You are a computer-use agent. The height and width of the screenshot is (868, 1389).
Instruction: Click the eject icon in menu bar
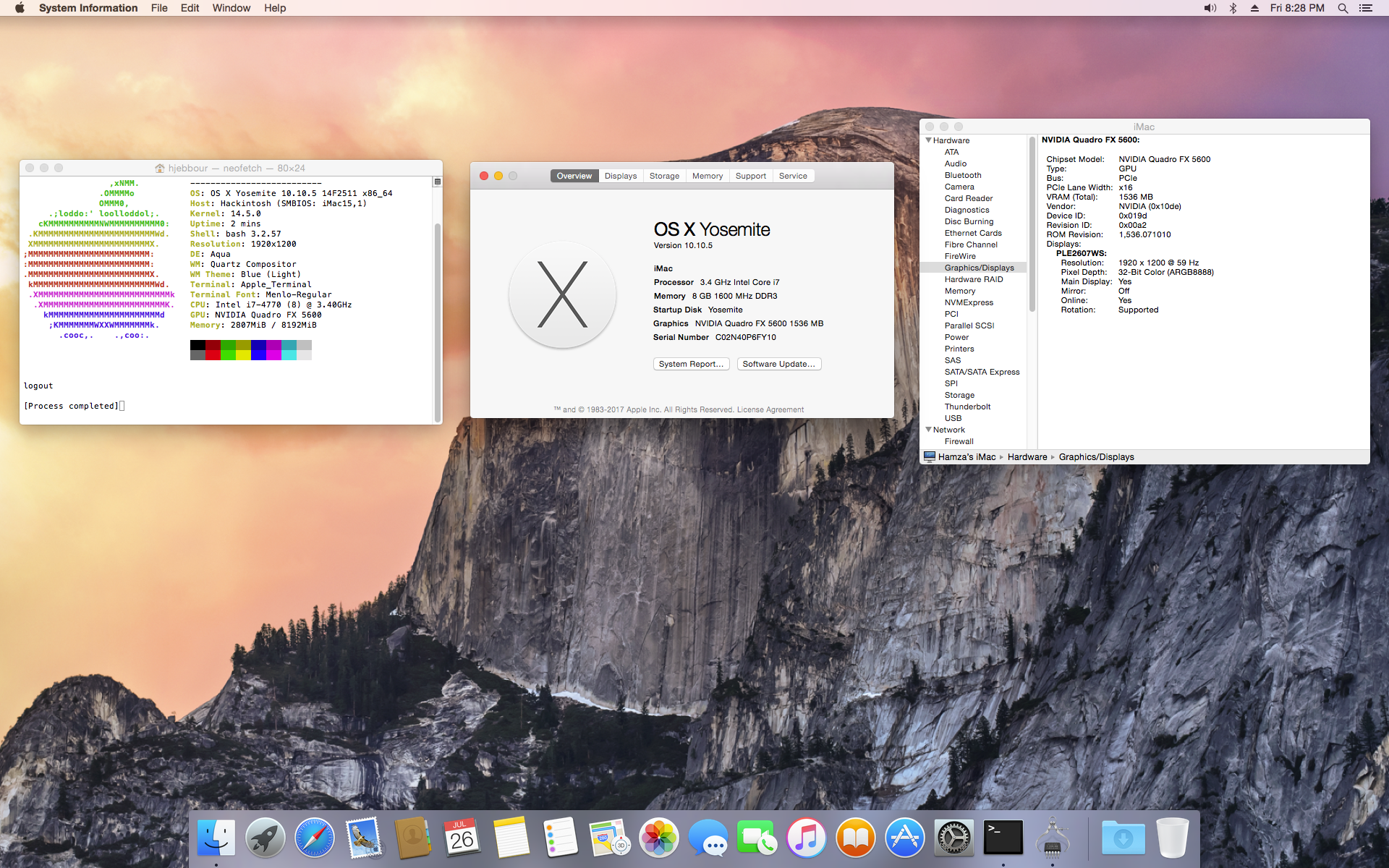[x=1255, y=8]
